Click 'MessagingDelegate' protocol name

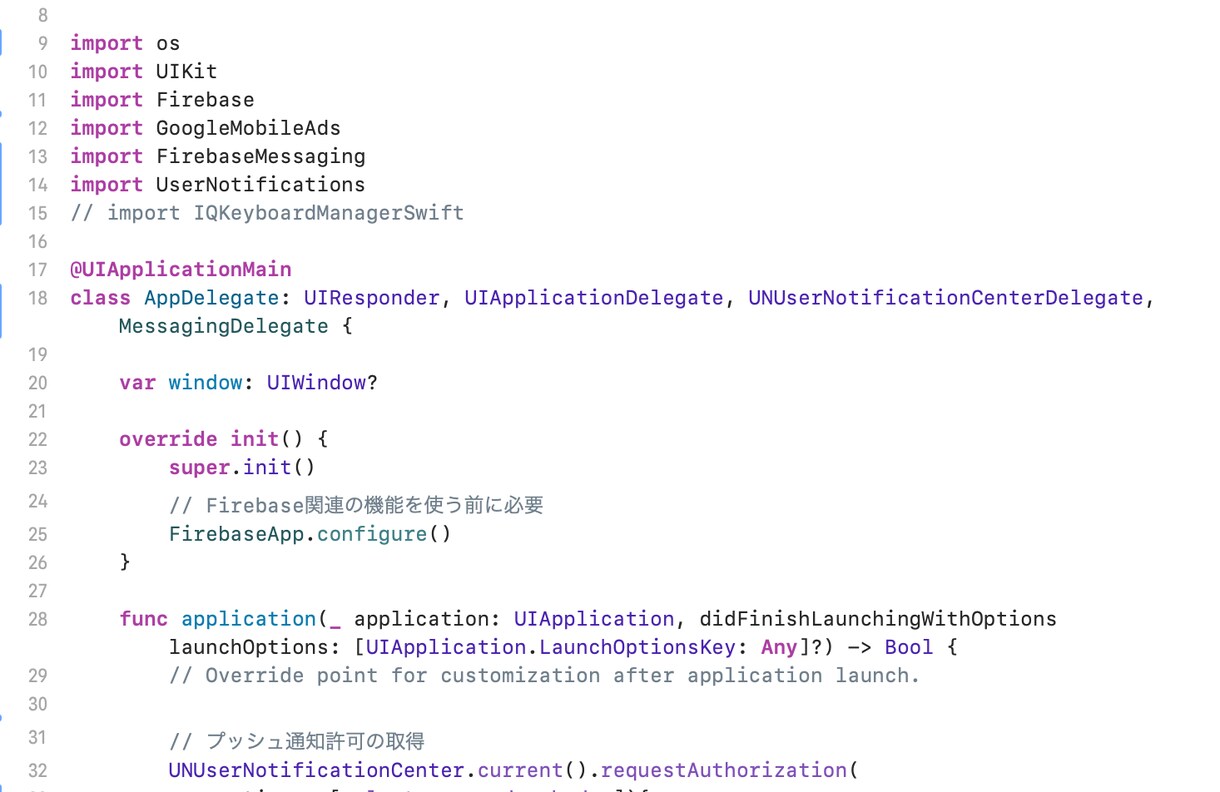(223, 326)
